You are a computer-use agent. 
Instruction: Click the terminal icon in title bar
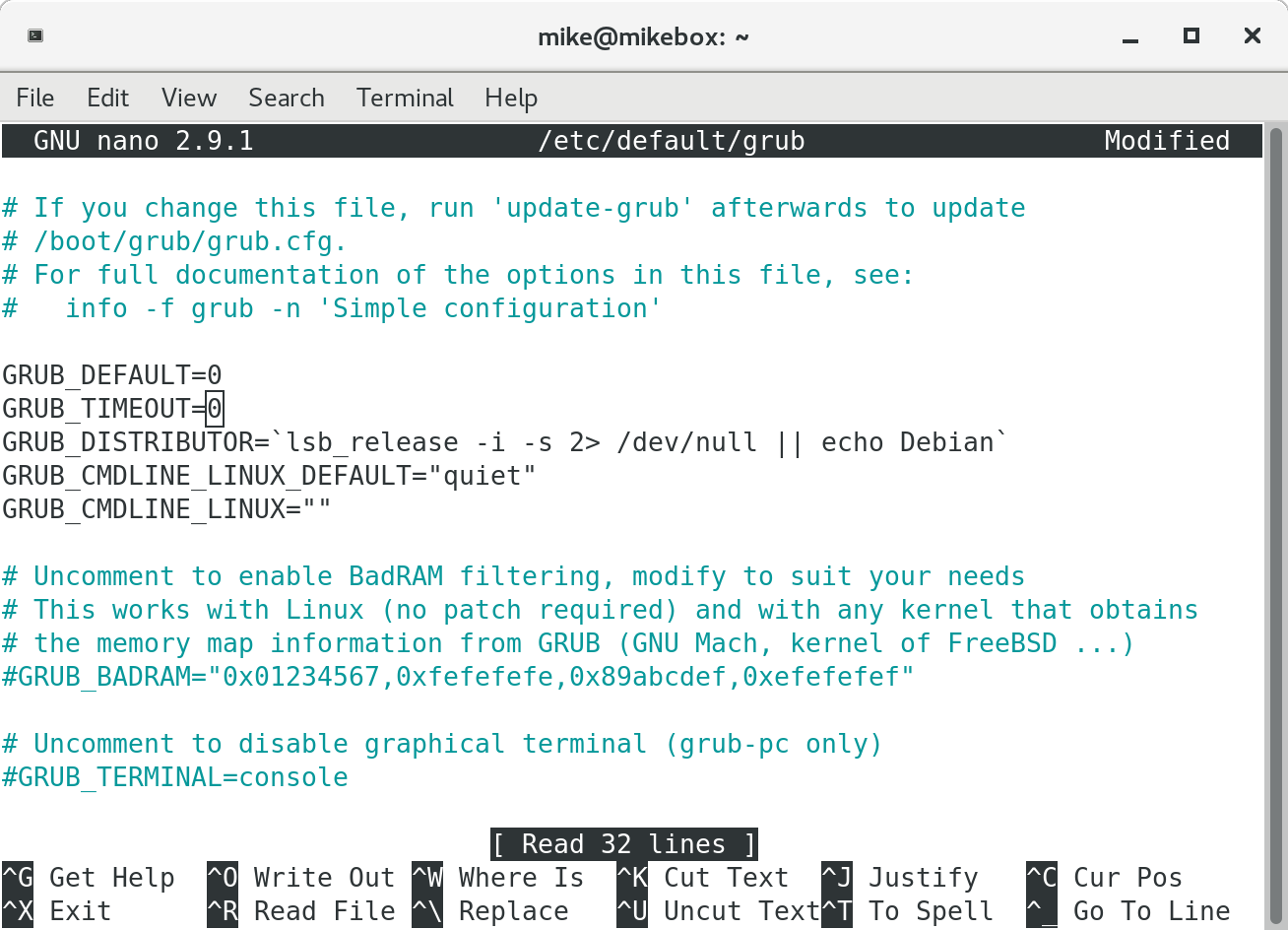(35, 36)
